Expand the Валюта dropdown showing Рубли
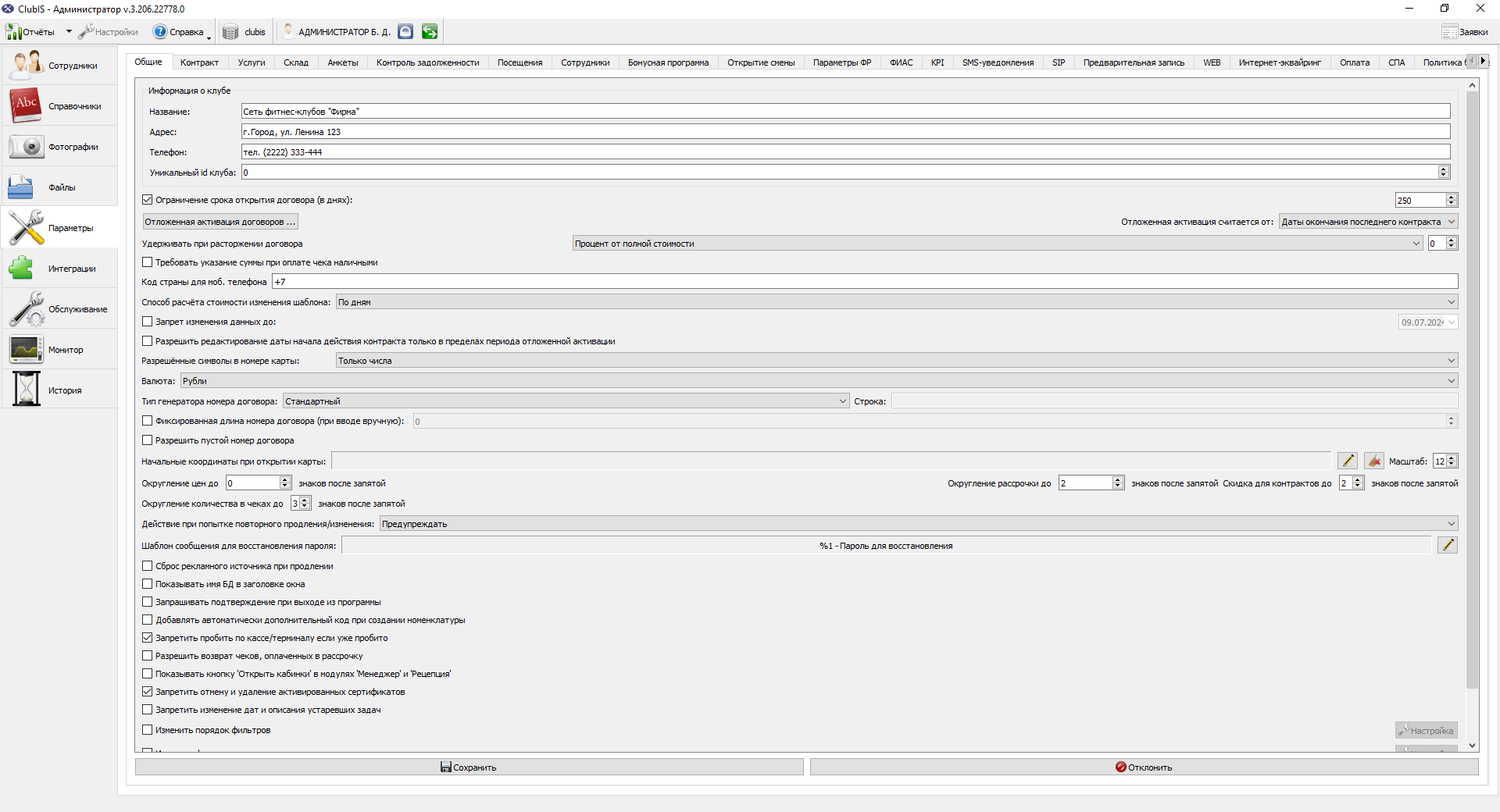1500x812 pixels. click(819, 381)
